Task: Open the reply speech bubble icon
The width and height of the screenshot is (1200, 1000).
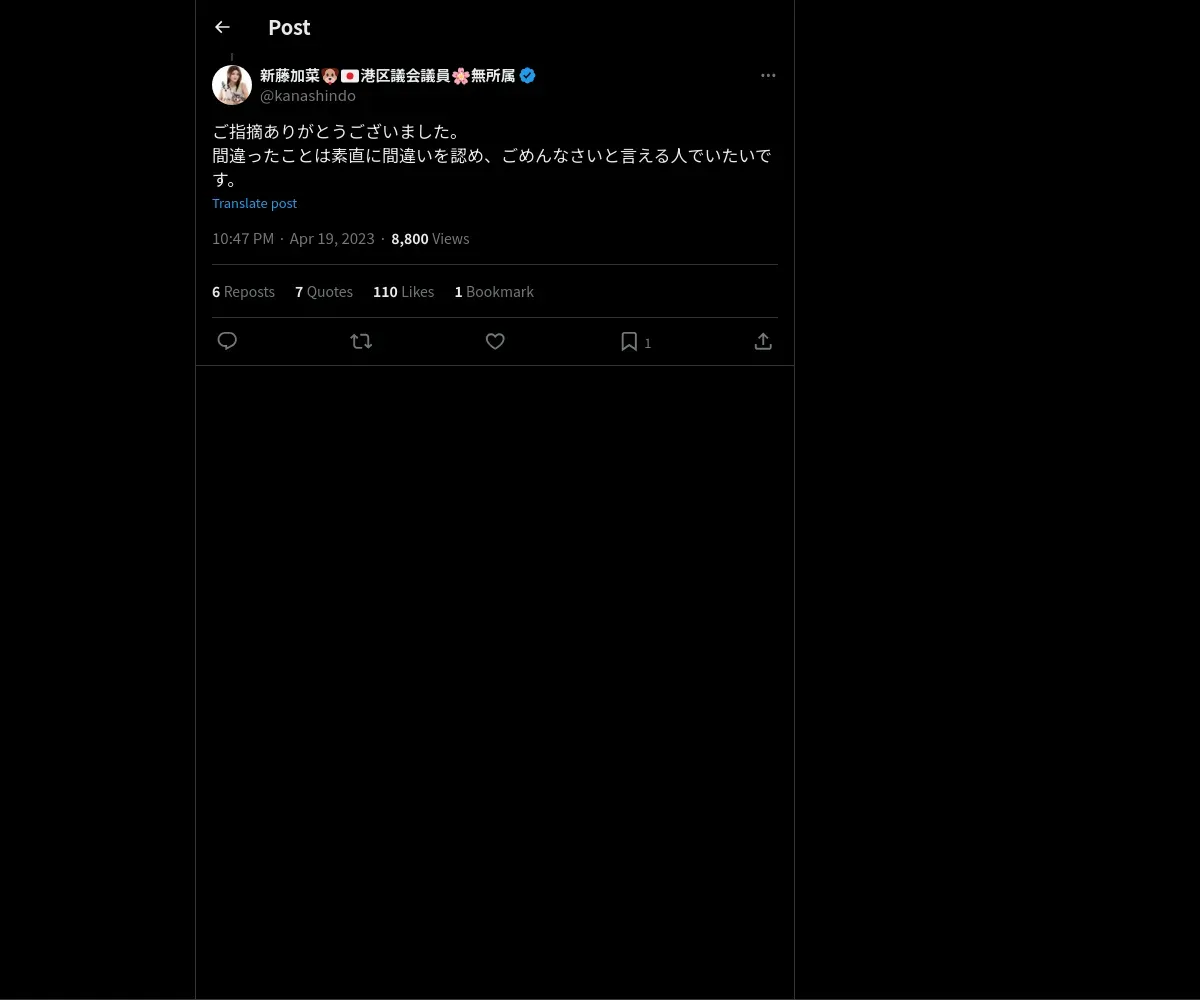Action: (227, 341)
